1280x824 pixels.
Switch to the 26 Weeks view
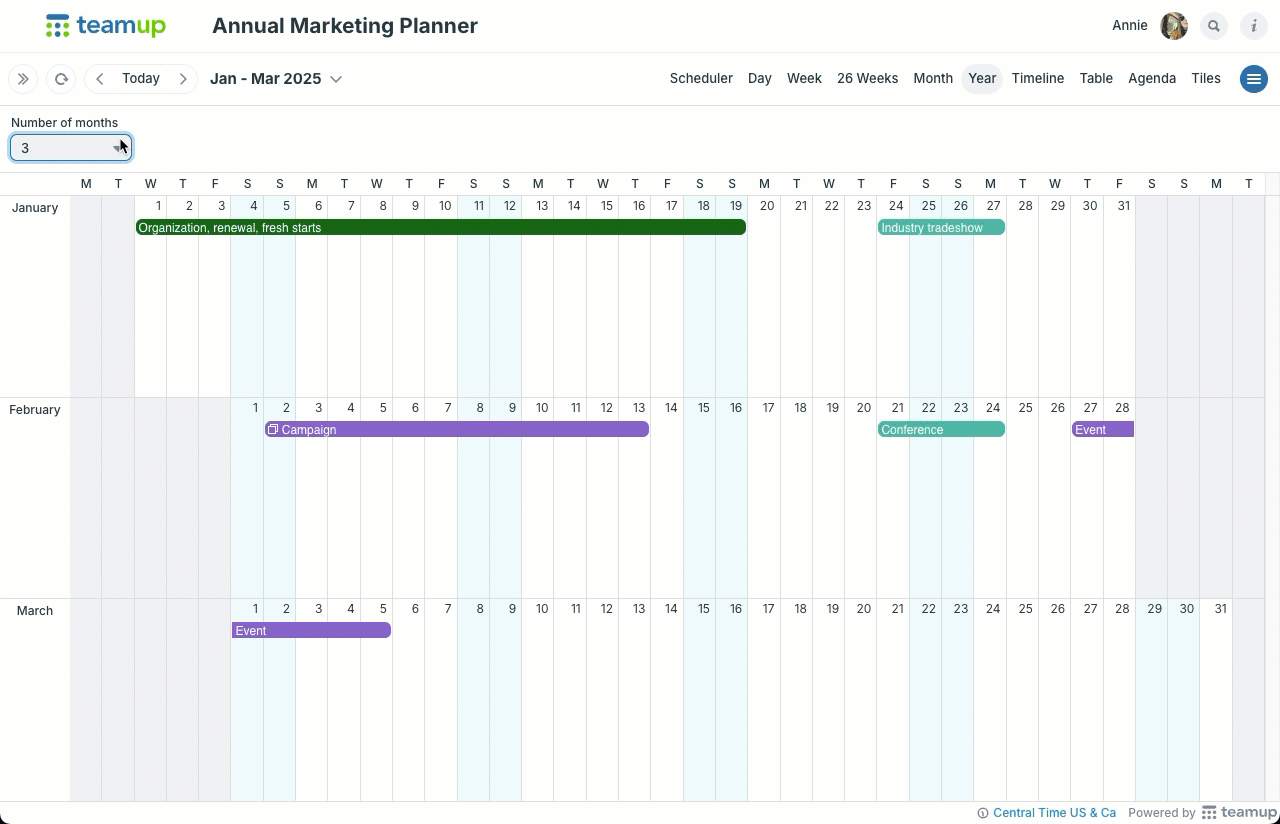867,79
